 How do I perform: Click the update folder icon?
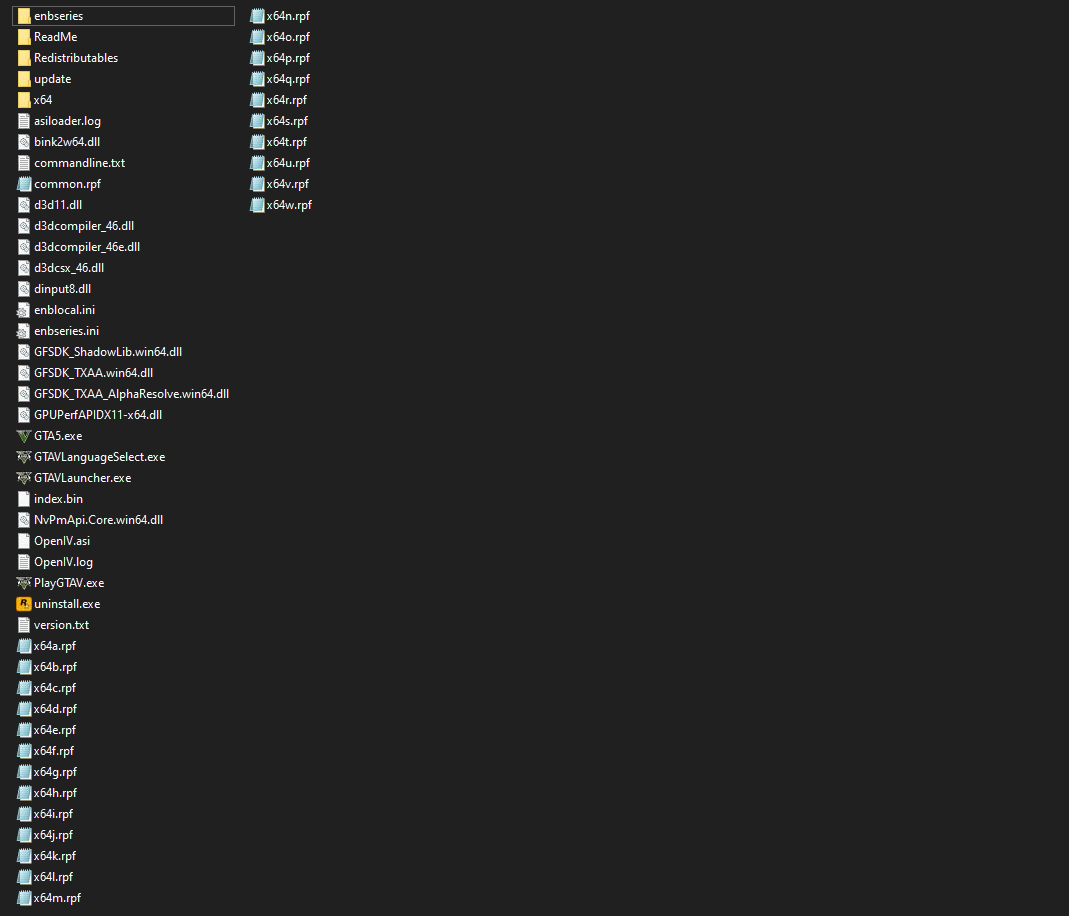[24, 79]
